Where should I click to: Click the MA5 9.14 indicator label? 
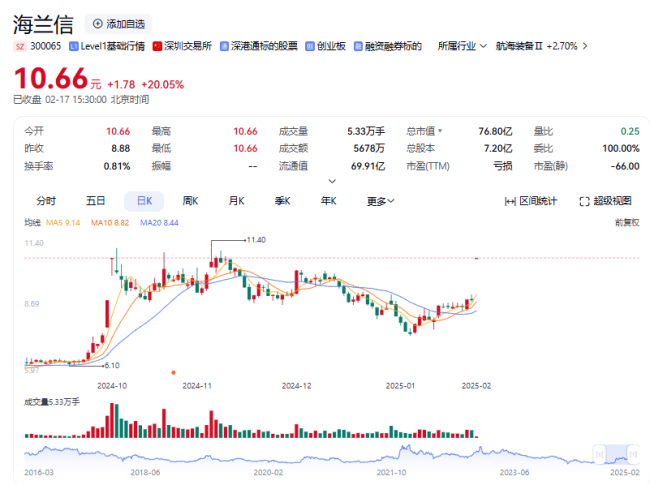(x=63, y=223)
